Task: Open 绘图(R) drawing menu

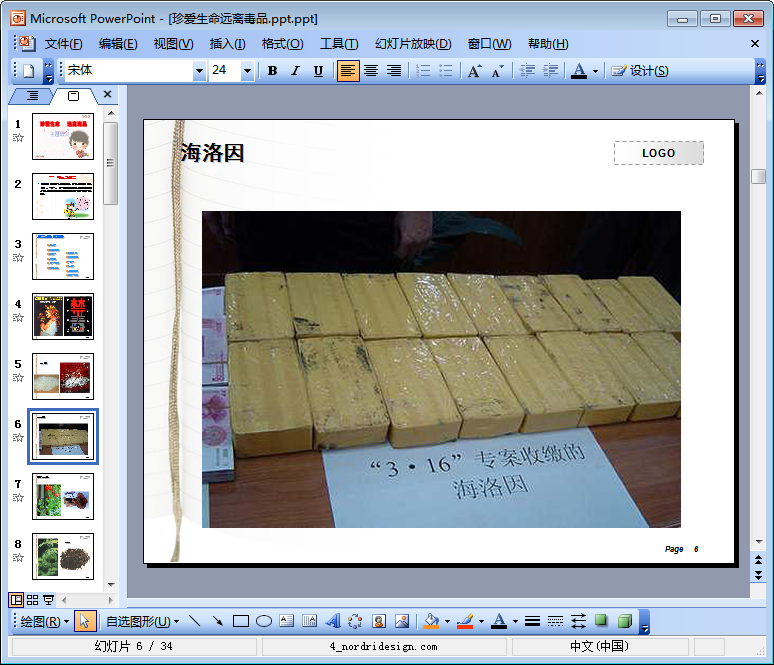Action: [44, 622]
